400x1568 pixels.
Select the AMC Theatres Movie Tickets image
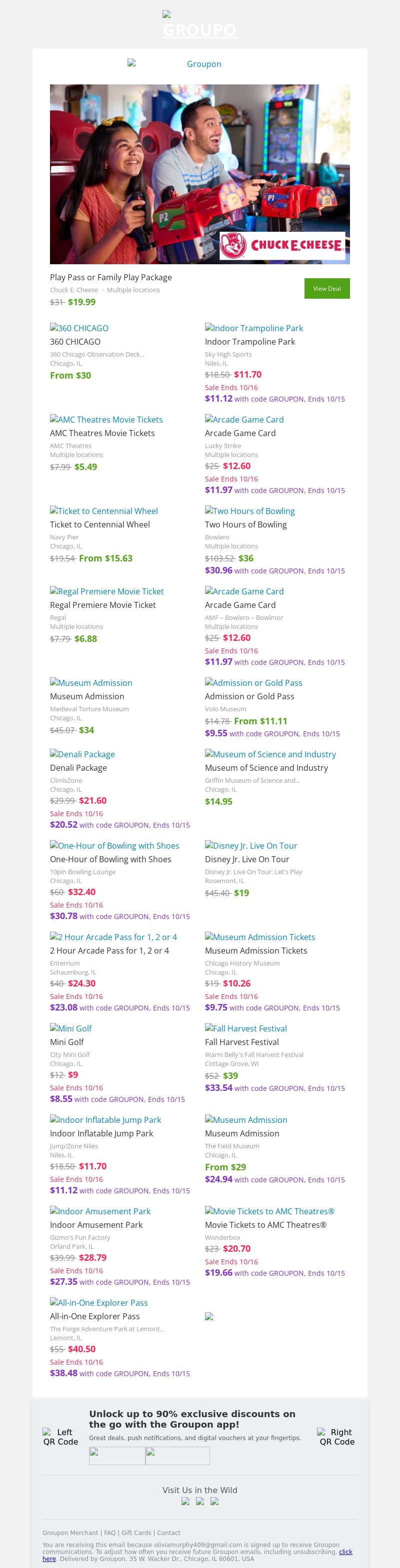[106, 420]
